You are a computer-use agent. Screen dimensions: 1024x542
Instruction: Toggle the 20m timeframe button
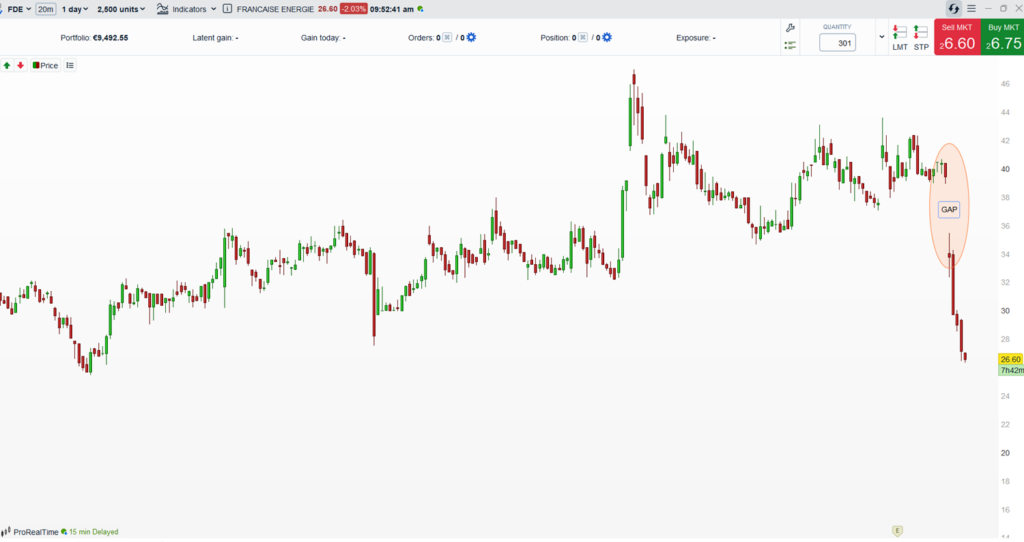point(46,9)
